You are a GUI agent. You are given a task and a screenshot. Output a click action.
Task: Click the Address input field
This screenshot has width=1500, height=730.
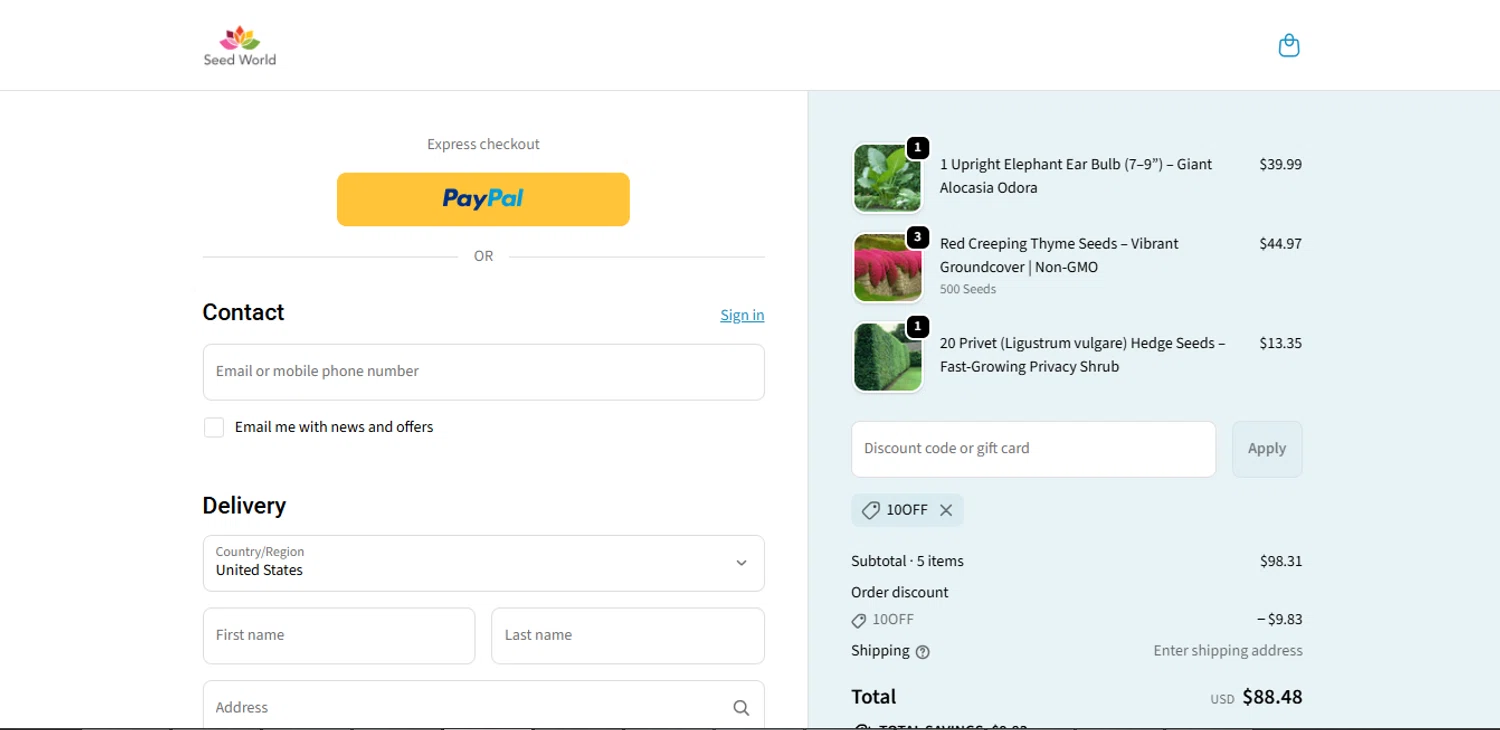tap(484, 705)
